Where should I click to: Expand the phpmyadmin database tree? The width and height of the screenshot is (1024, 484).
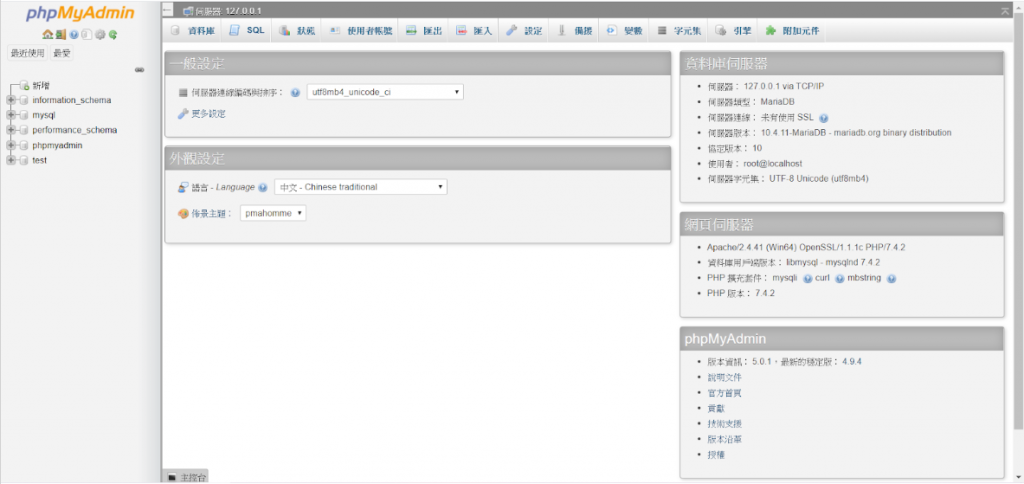pyautogui.click(x=10, y=145)
